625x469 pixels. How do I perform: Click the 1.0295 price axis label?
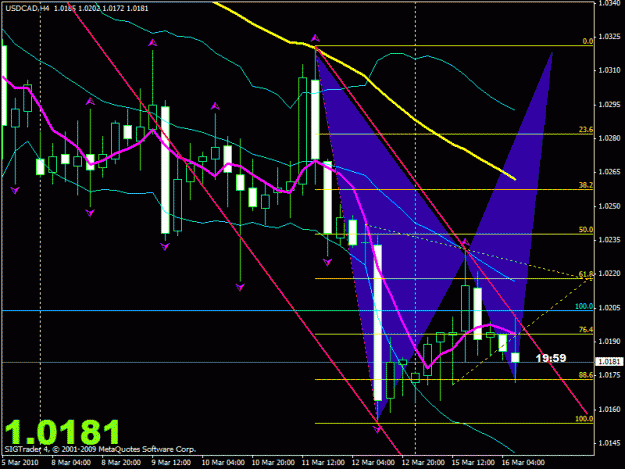609,104
